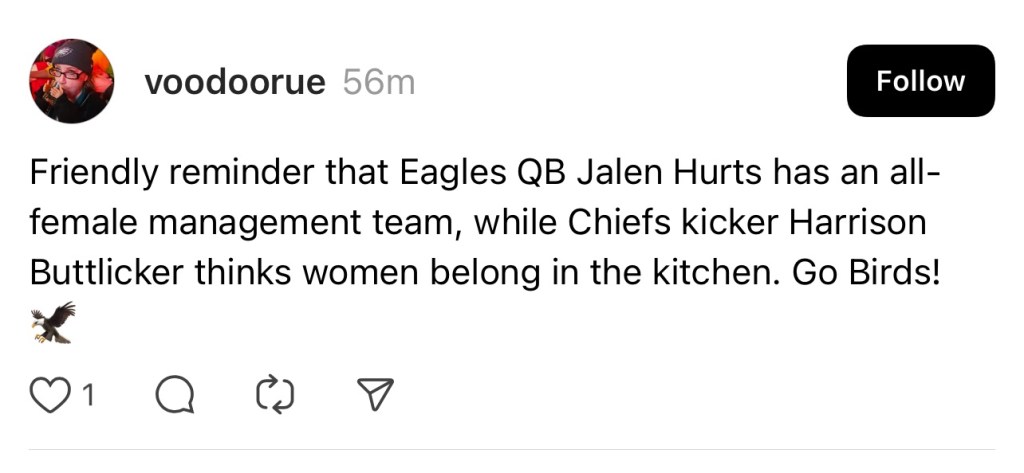Share the post with the paper plane icon
The width and height of the screenshot is (1024, 473).
373,397
